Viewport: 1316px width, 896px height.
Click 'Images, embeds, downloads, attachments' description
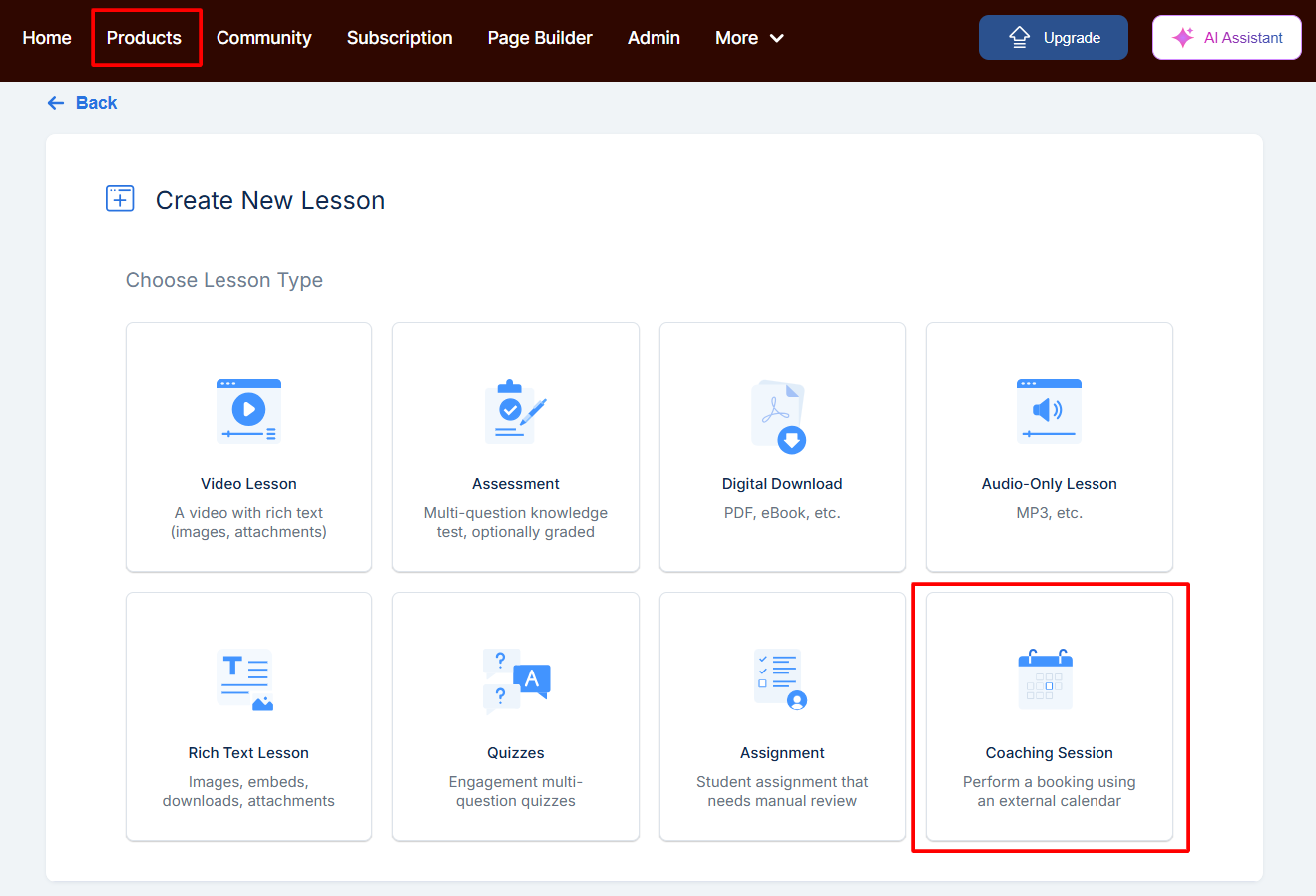click(248, 791)
